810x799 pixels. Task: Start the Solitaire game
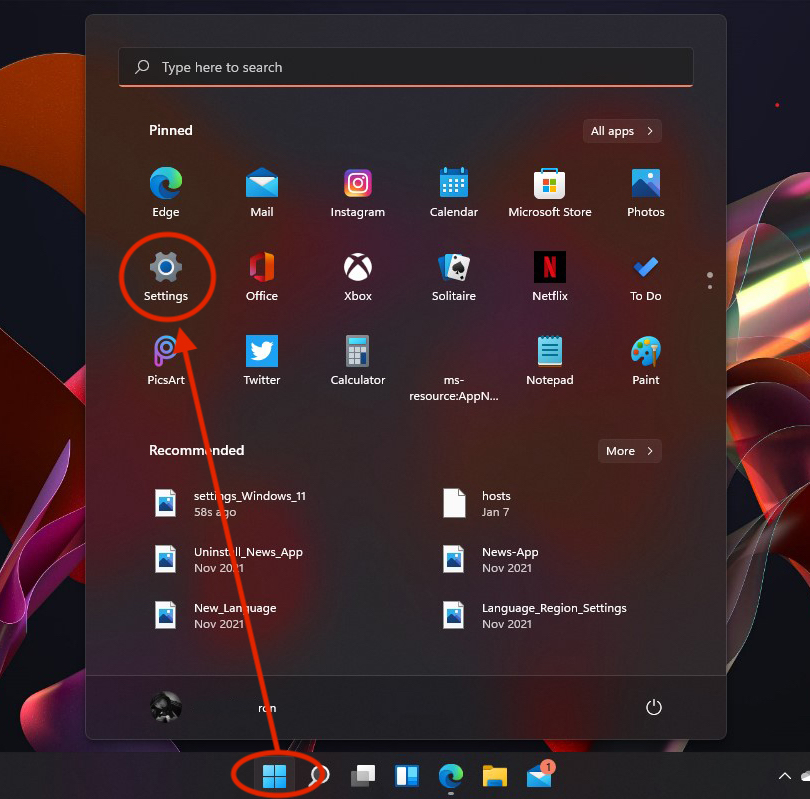[454, 276]
